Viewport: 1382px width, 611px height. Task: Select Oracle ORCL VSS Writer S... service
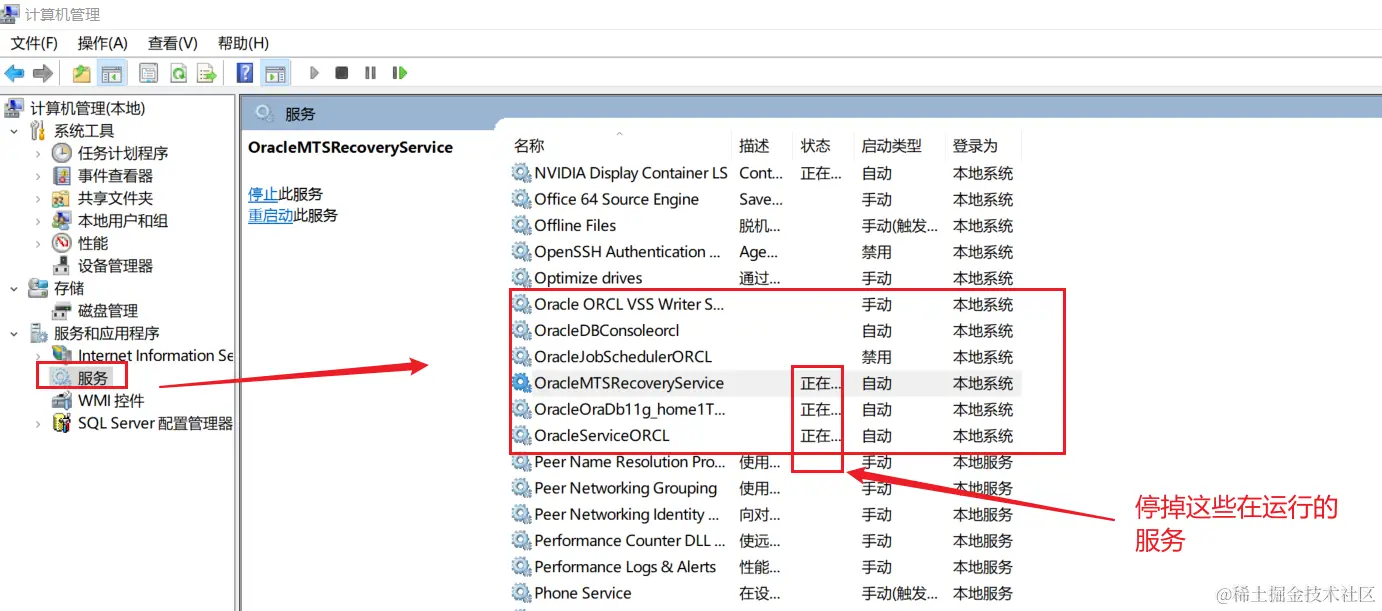point(629,304)
